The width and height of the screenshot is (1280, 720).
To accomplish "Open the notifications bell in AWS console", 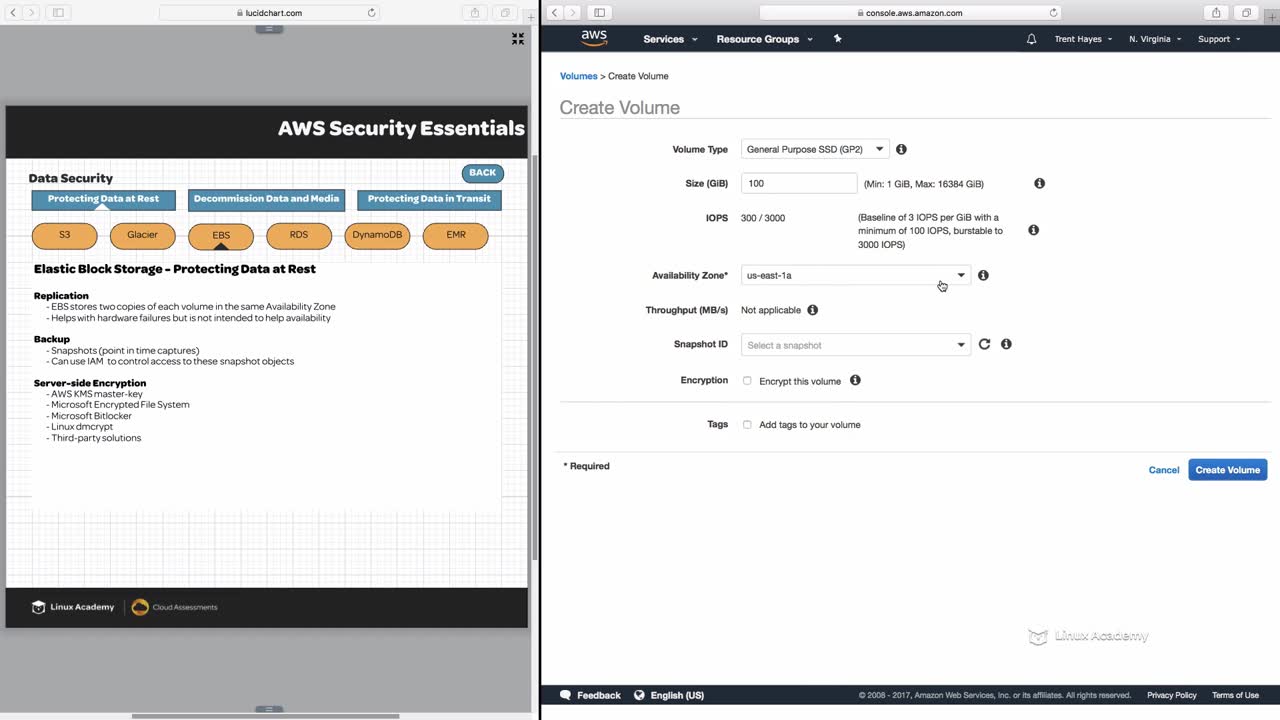I will (x=1032, y=39).
